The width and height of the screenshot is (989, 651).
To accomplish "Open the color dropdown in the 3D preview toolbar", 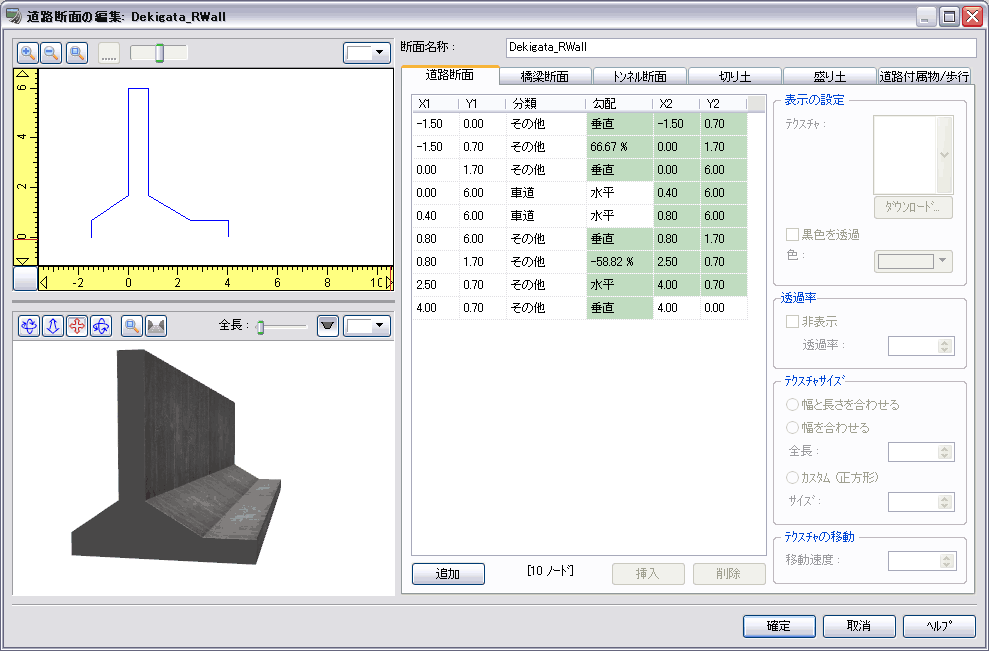I will [367, 326].
